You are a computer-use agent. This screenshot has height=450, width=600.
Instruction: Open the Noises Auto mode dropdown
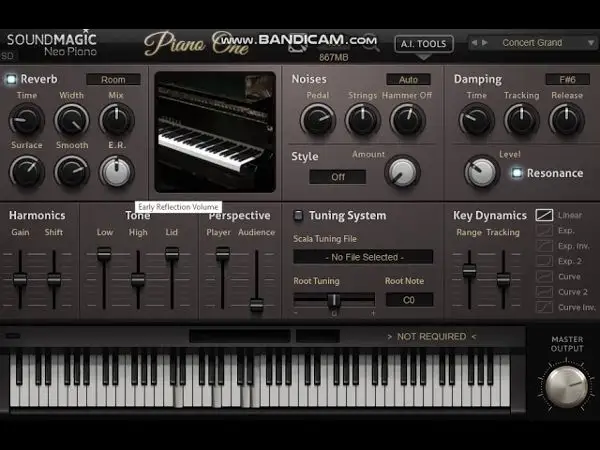pyautogui.click(x=408, y=79)
